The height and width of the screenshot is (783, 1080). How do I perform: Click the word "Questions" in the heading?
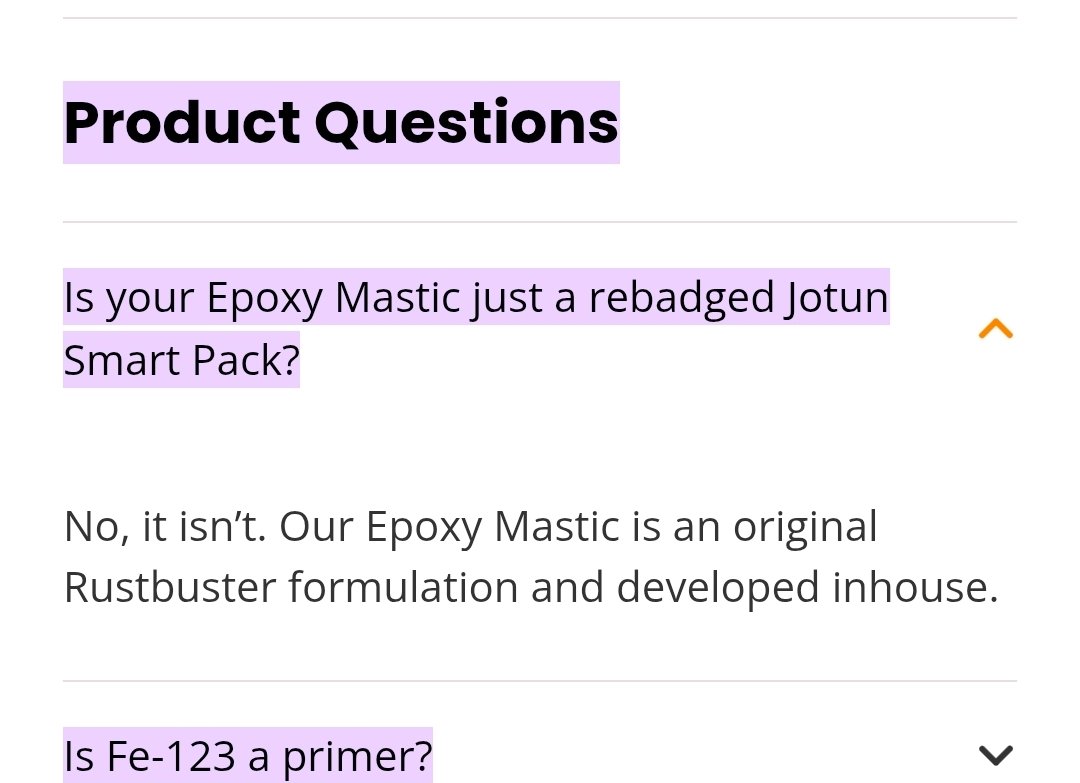[467, 123]
